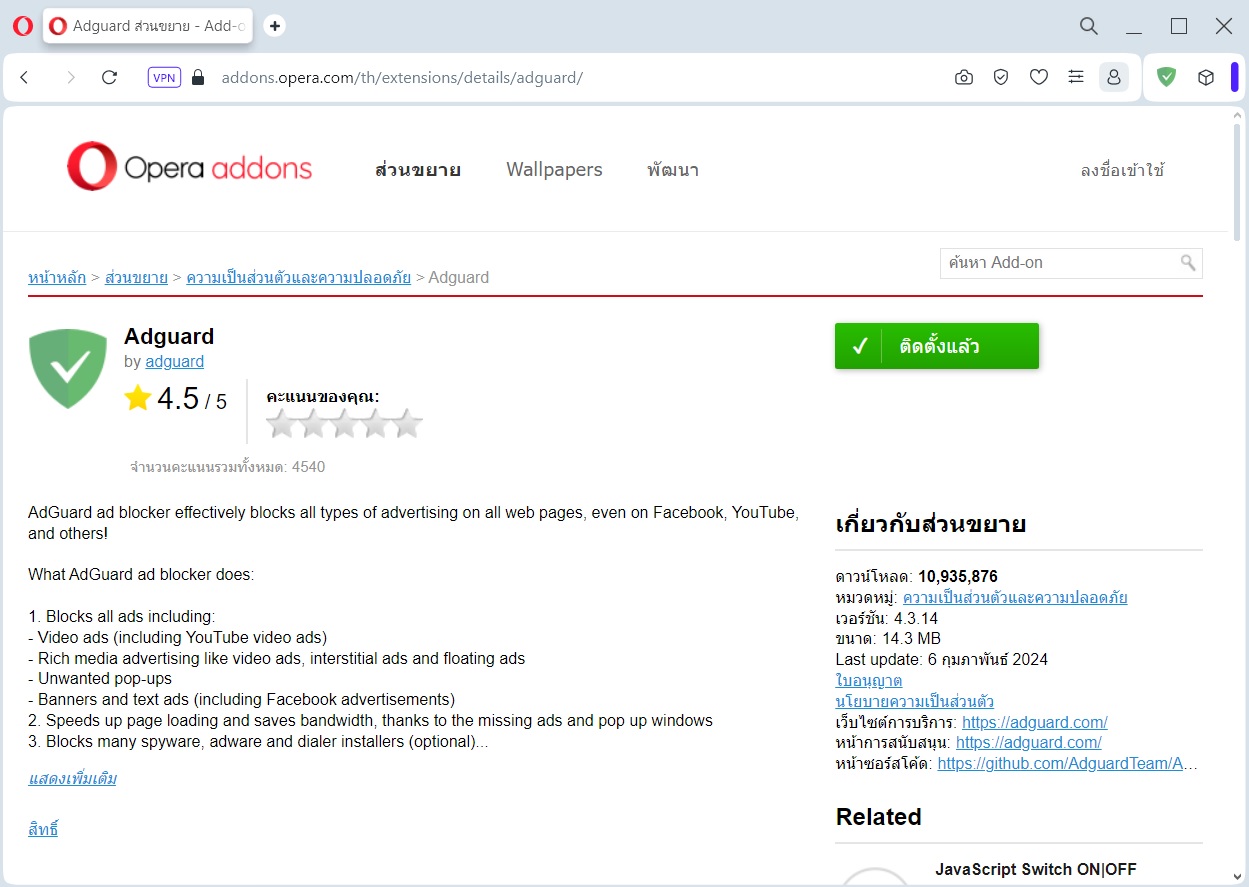Viewport: 1249px width, 887px height.
Task: Click version number 4.3.14 text
Action: [x=916, y=619]
